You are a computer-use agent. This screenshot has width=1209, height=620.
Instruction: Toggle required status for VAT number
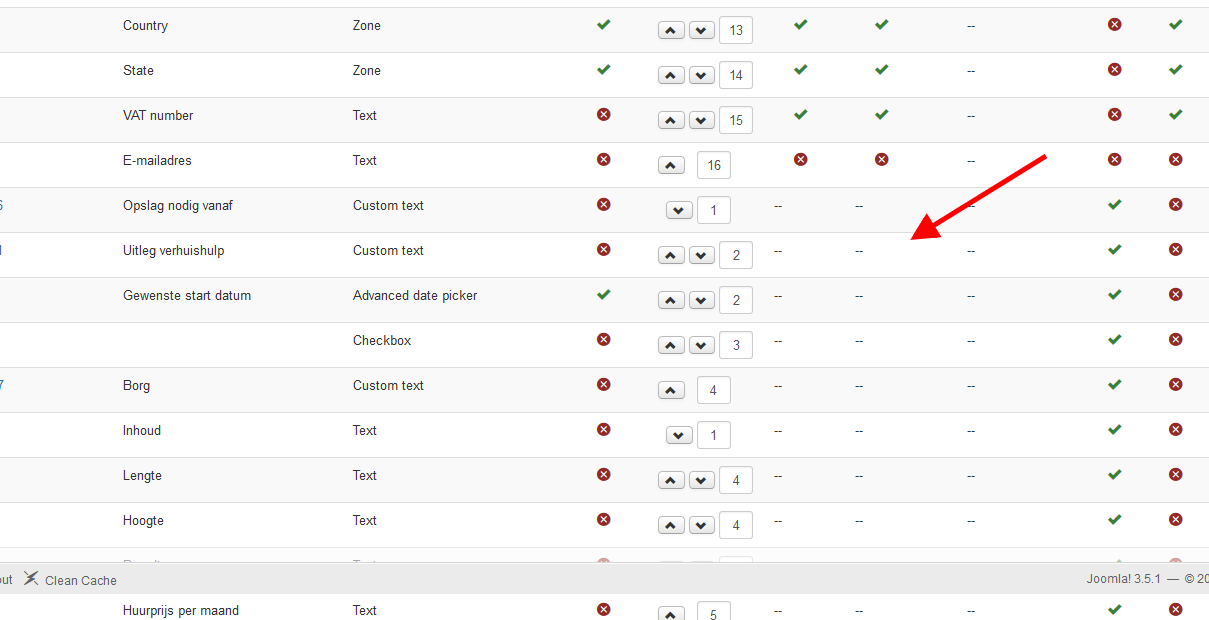coord(603,115)
